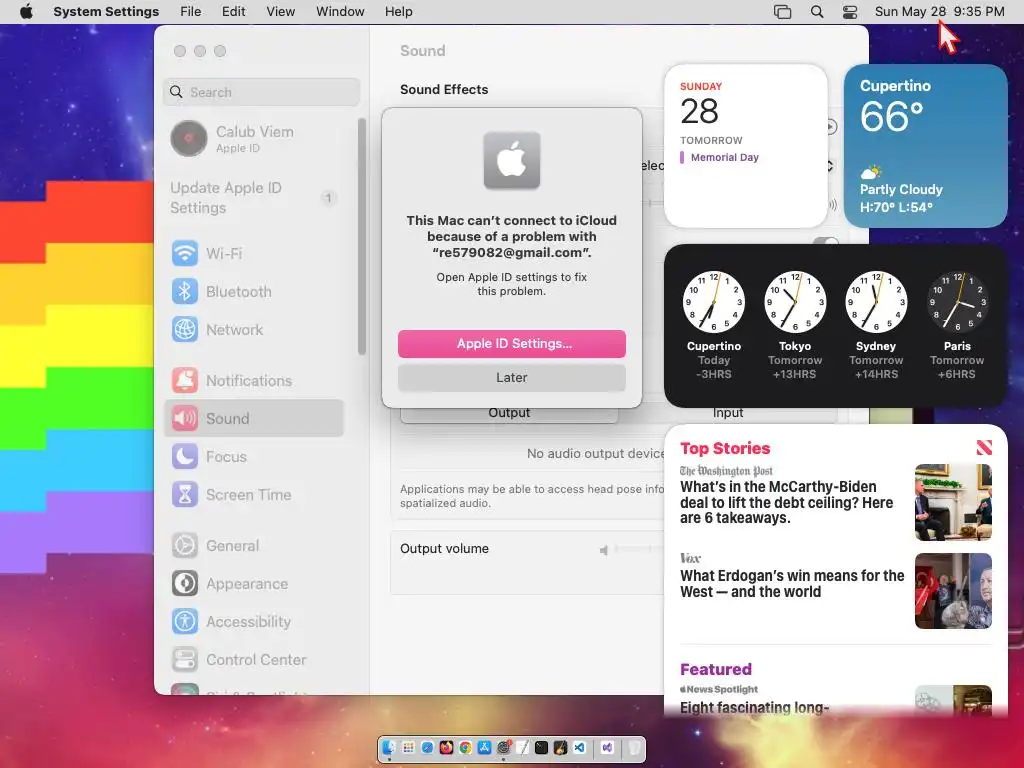1024x768 pixels.
Task: Launch Google Chrome from the Dock
Action: [x=466, y=747]
